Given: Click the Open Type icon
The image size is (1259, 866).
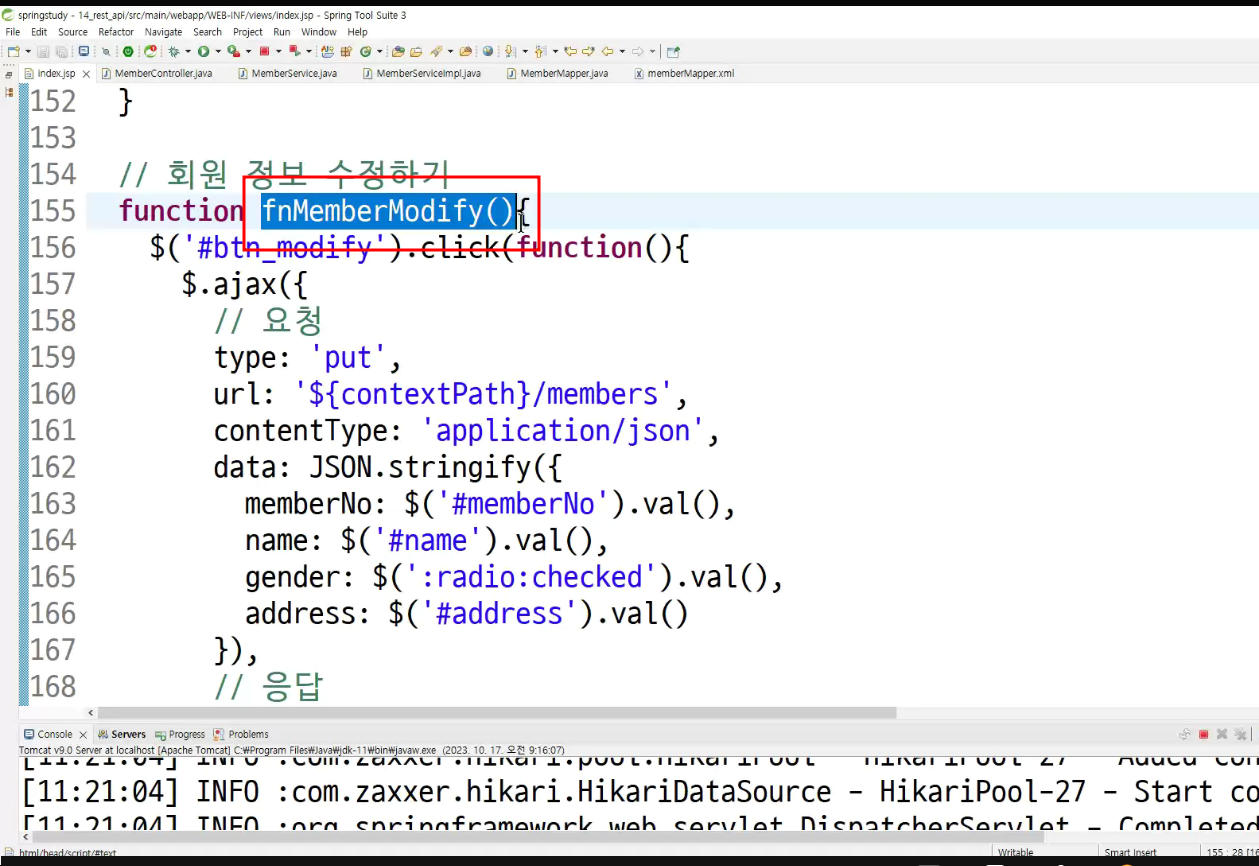Looking at the screenshot, I should click(x=397, y=51).
